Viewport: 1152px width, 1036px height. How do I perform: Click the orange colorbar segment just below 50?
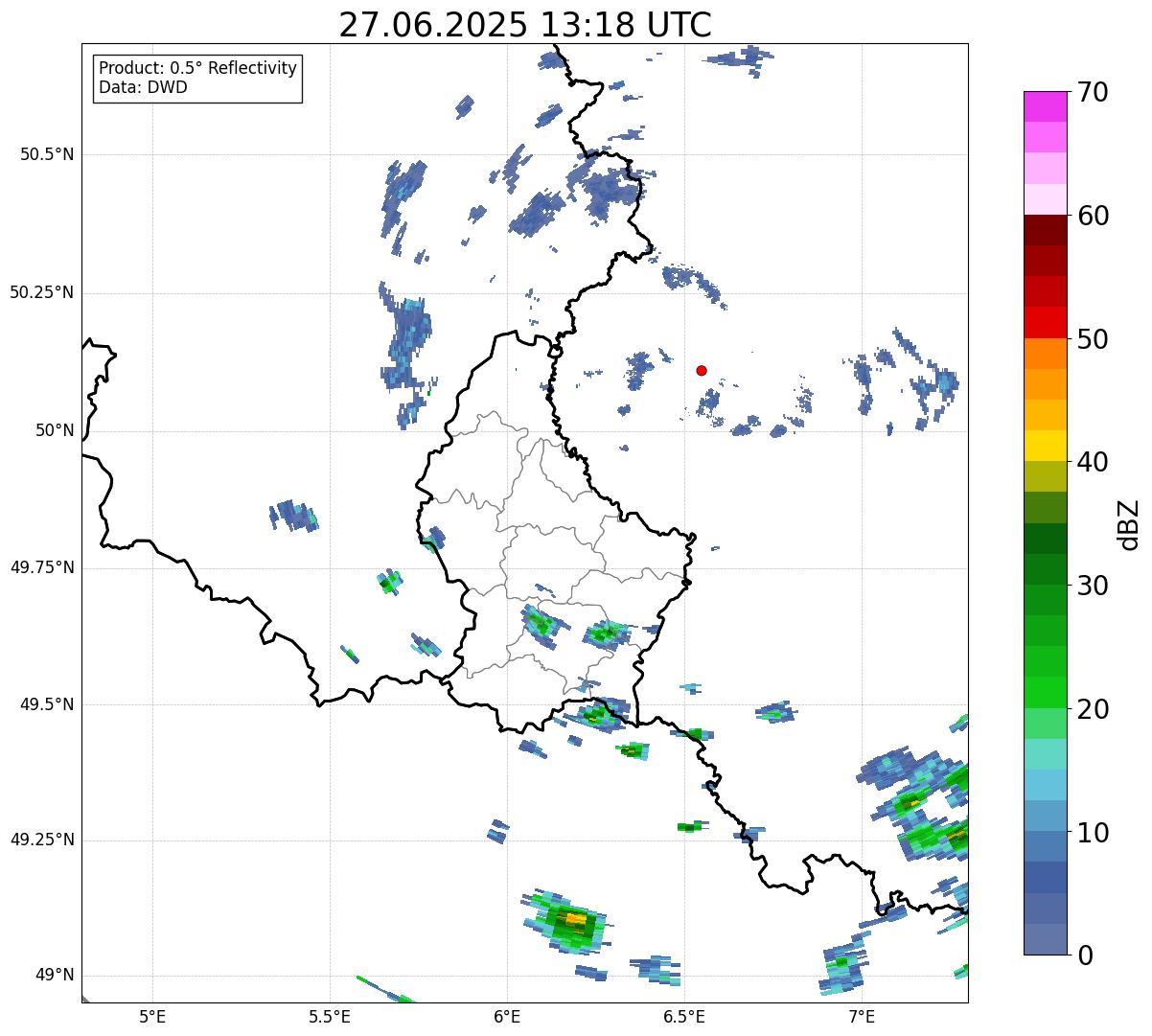1046,354
